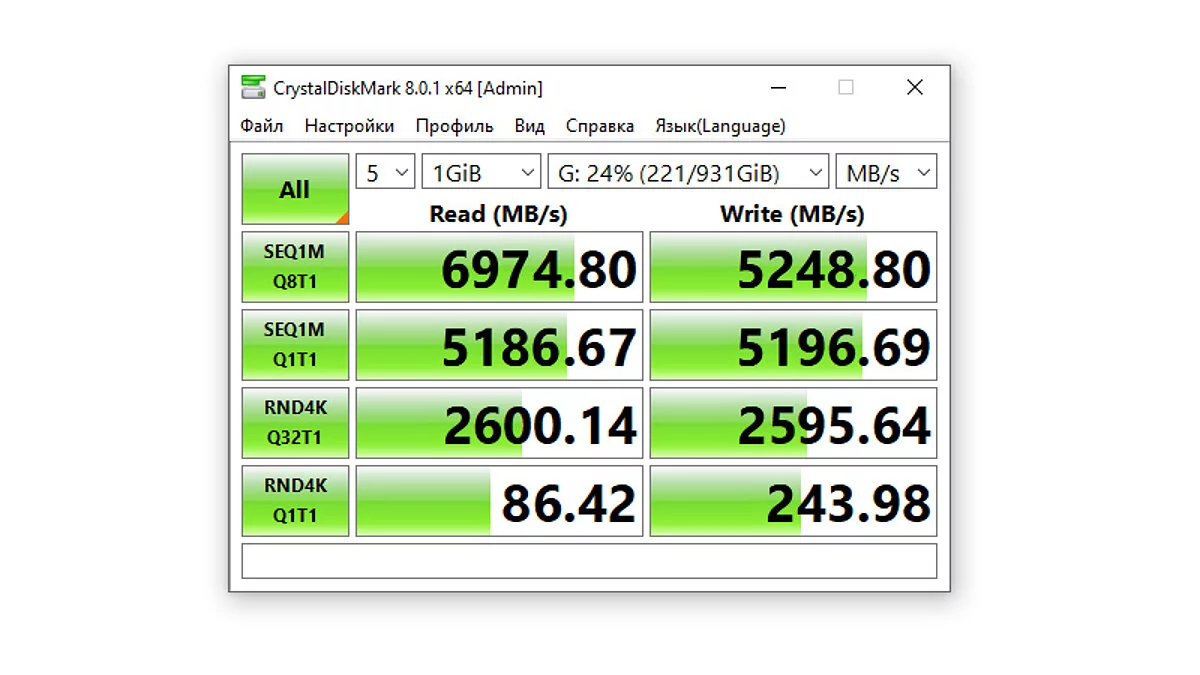The height and width of the screenshot is (675, 1200).
Task: Open the Профиль menu
Action: coord(454,126)
